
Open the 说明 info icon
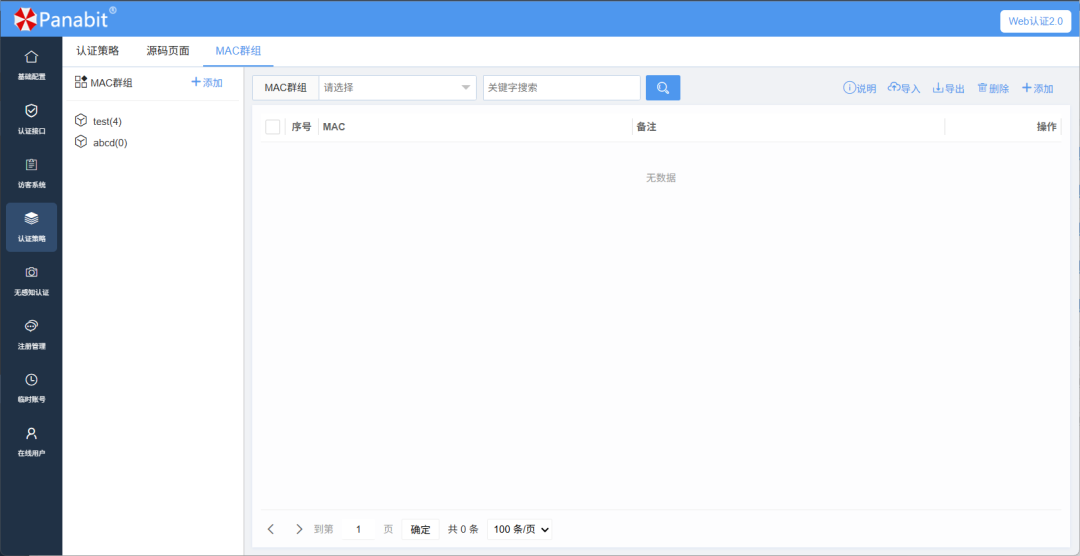click(849, 87)
